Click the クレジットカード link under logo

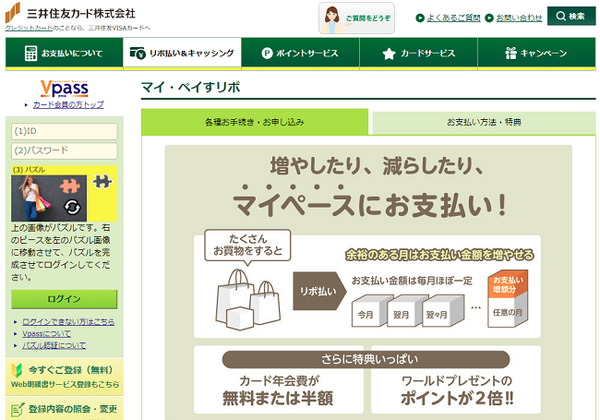29,28
